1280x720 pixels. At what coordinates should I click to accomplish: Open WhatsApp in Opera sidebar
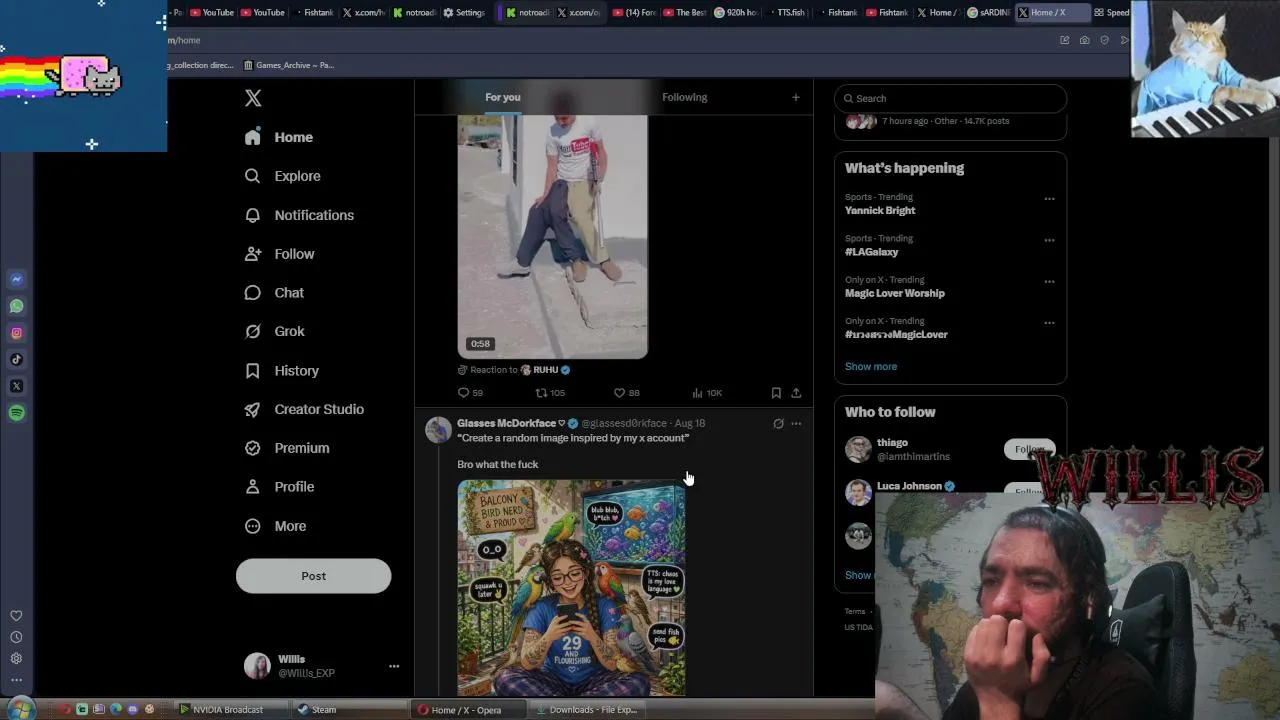[16, 306]
